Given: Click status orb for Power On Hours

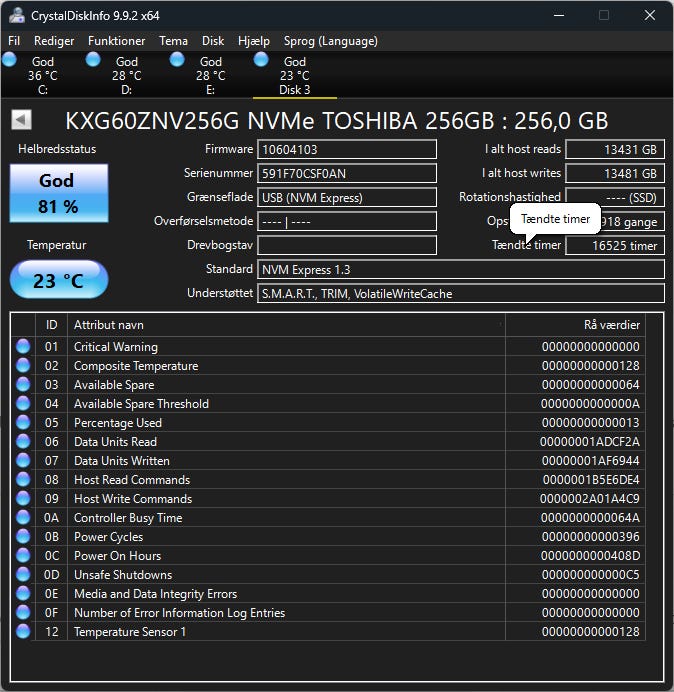Looking at the screenshot, I should tap(23, 555).
